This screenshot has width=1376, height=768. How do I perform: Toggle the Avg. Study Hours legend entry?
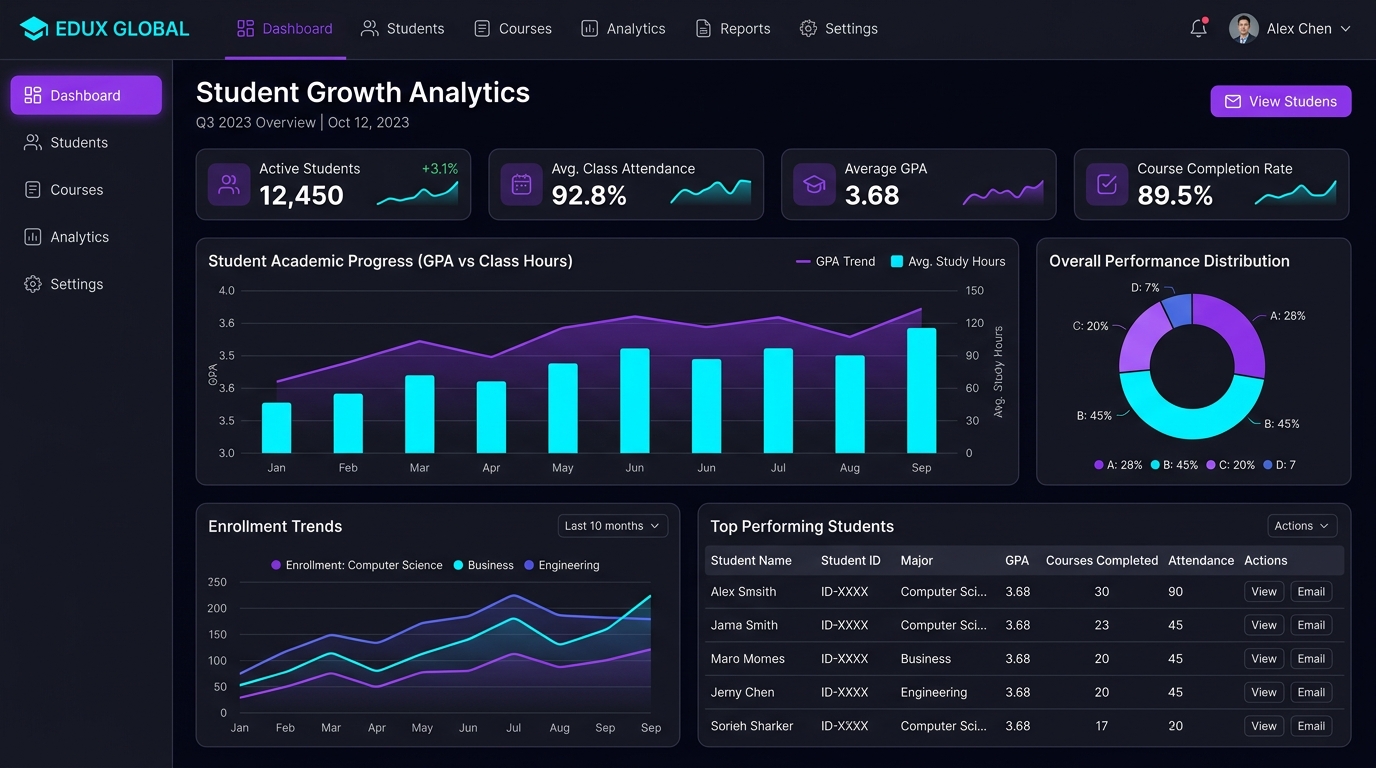[948, 261]
